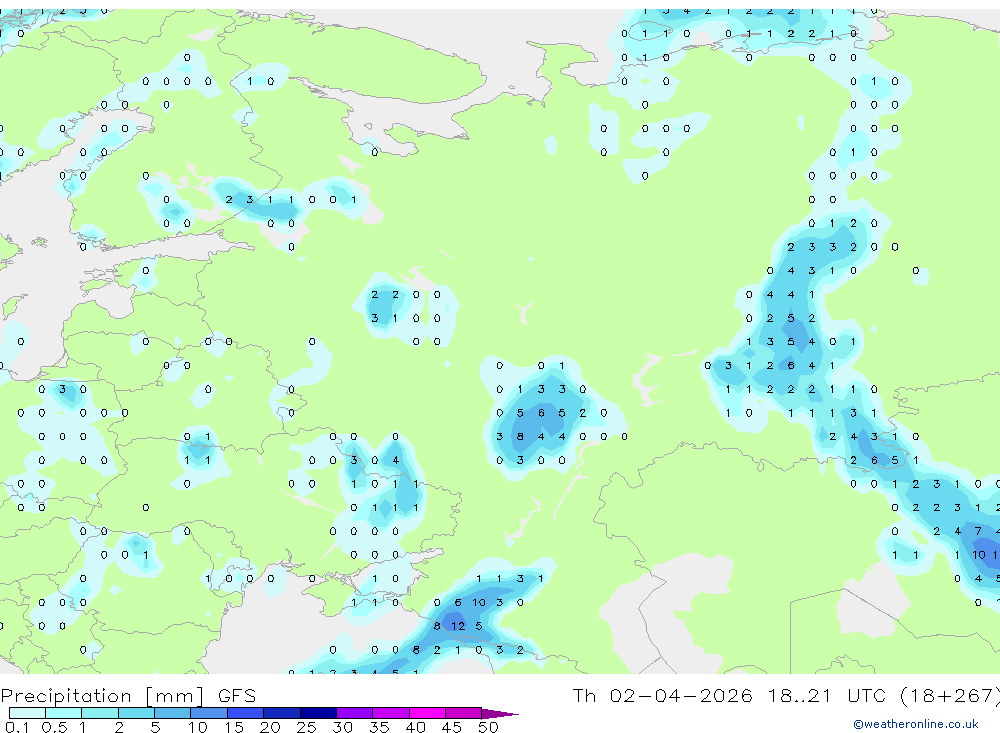The width and height of the screenshot is (1000, 733).
Task: Click the 25–30 mm dark blue swatch
Action: click(318, 713)
